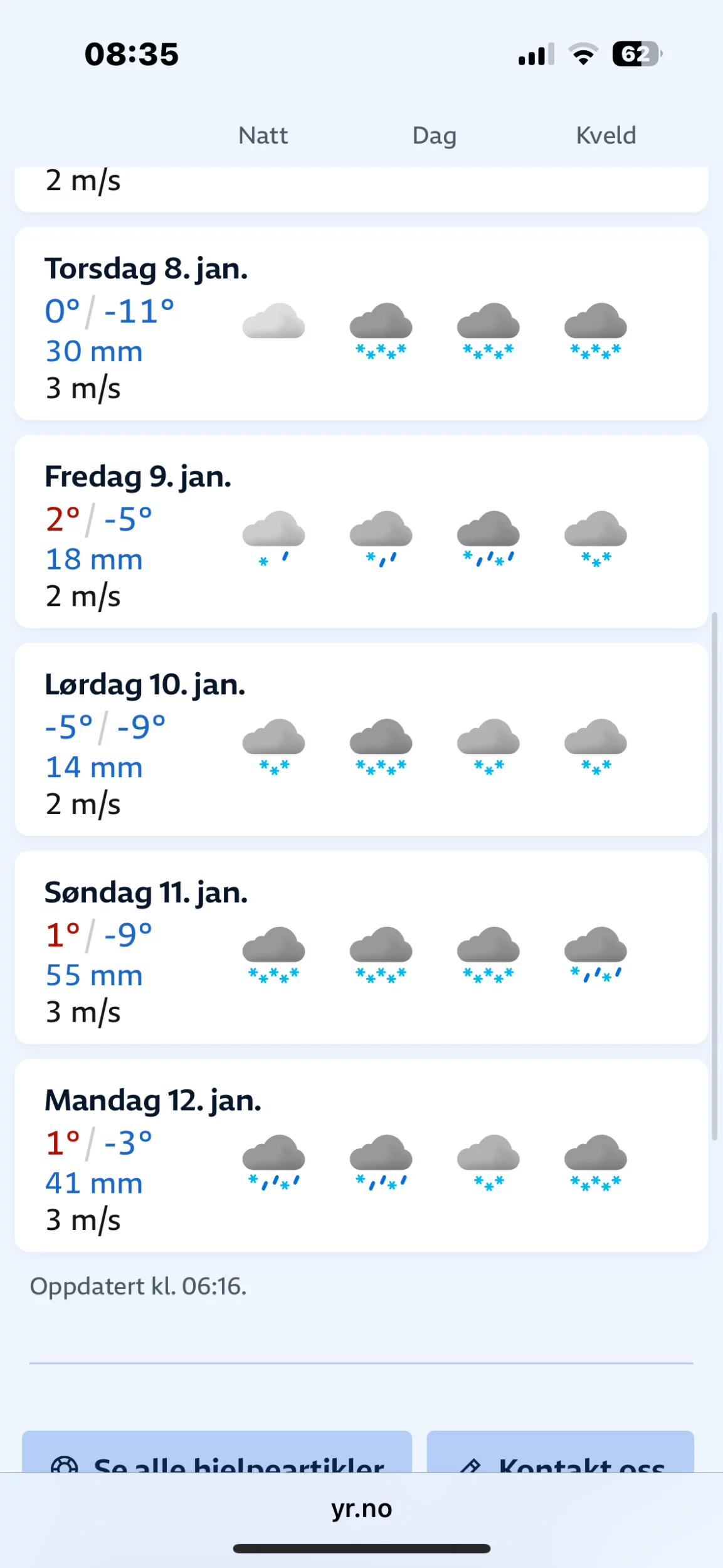Viewport: 723px width, 1568px height.
Task: Tap the Kontakt oss button
Action: [560, 1451]
